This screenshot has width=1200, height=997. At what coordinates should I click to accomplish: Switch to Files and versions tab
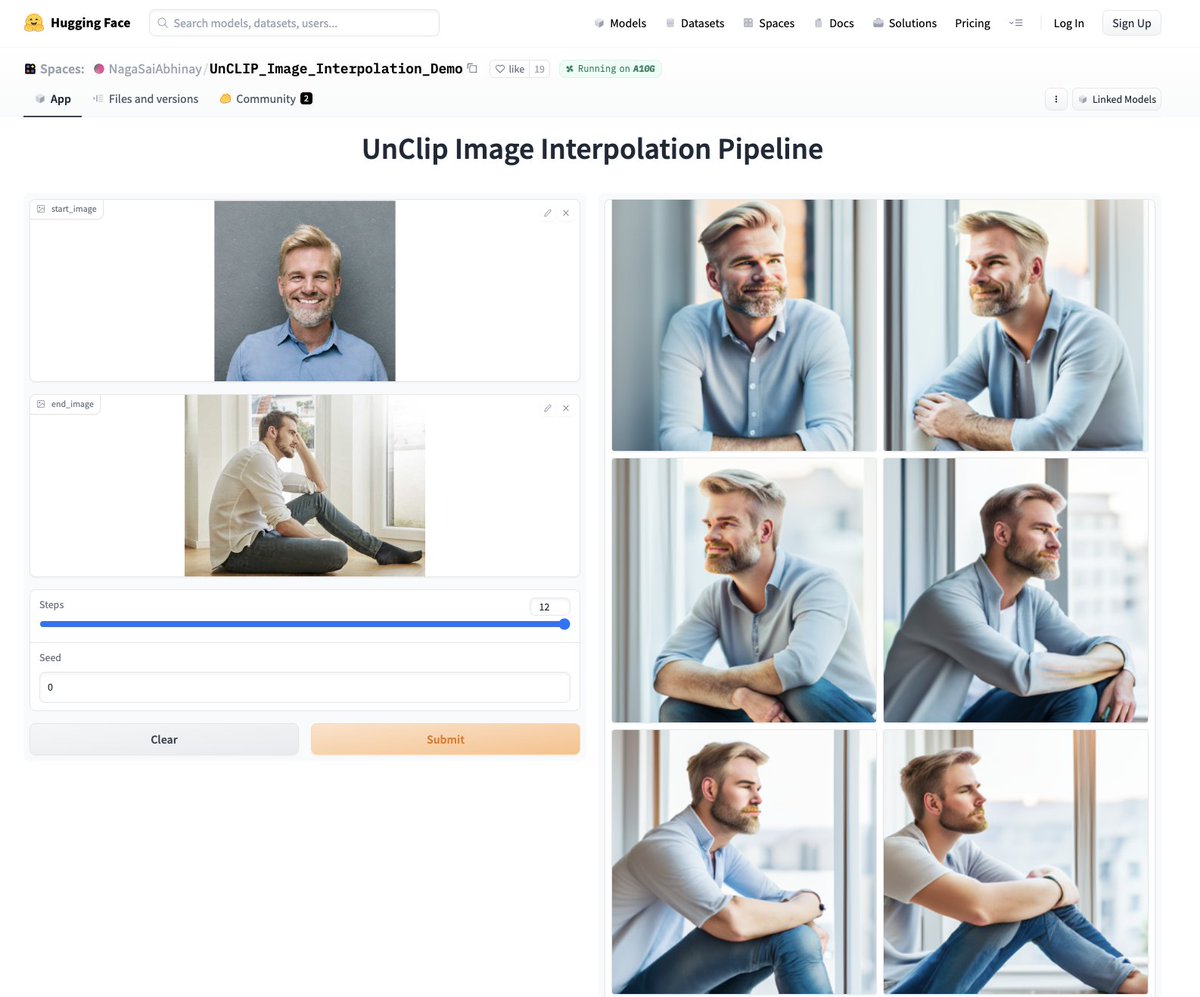tap(145, 99)
